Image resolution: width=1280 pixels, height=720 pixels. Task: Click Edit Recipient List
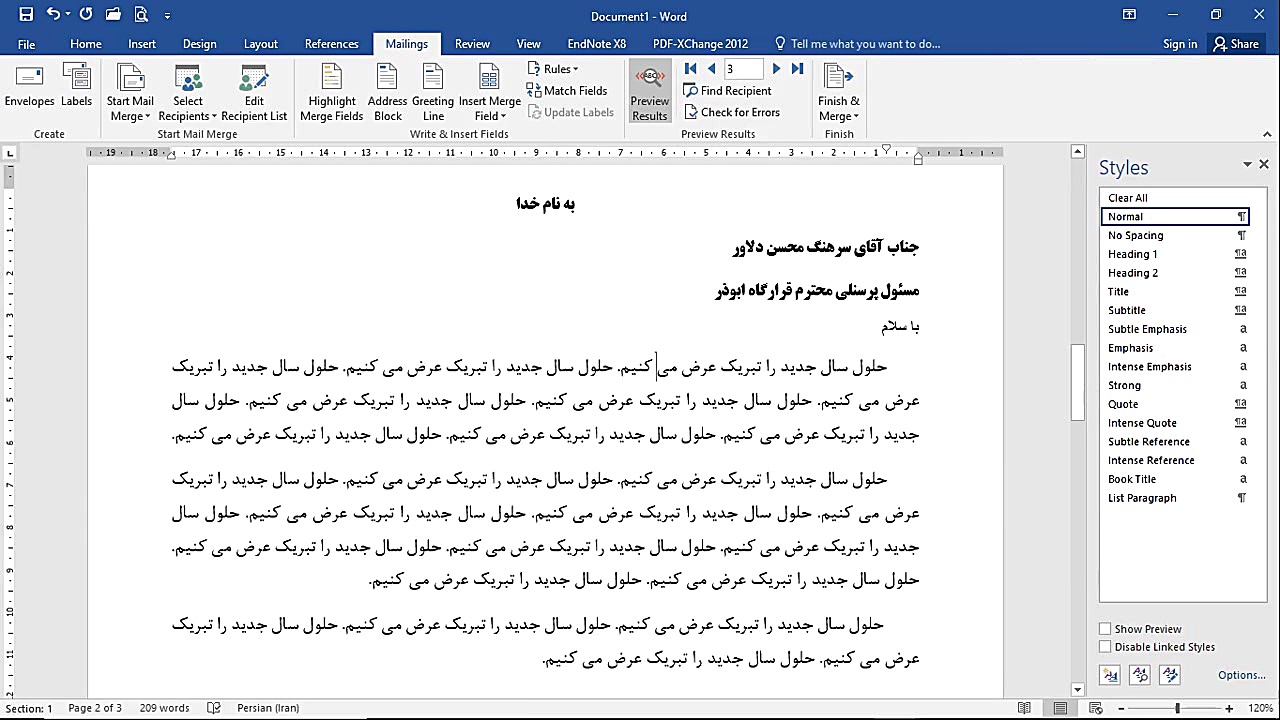coord(254,90)
